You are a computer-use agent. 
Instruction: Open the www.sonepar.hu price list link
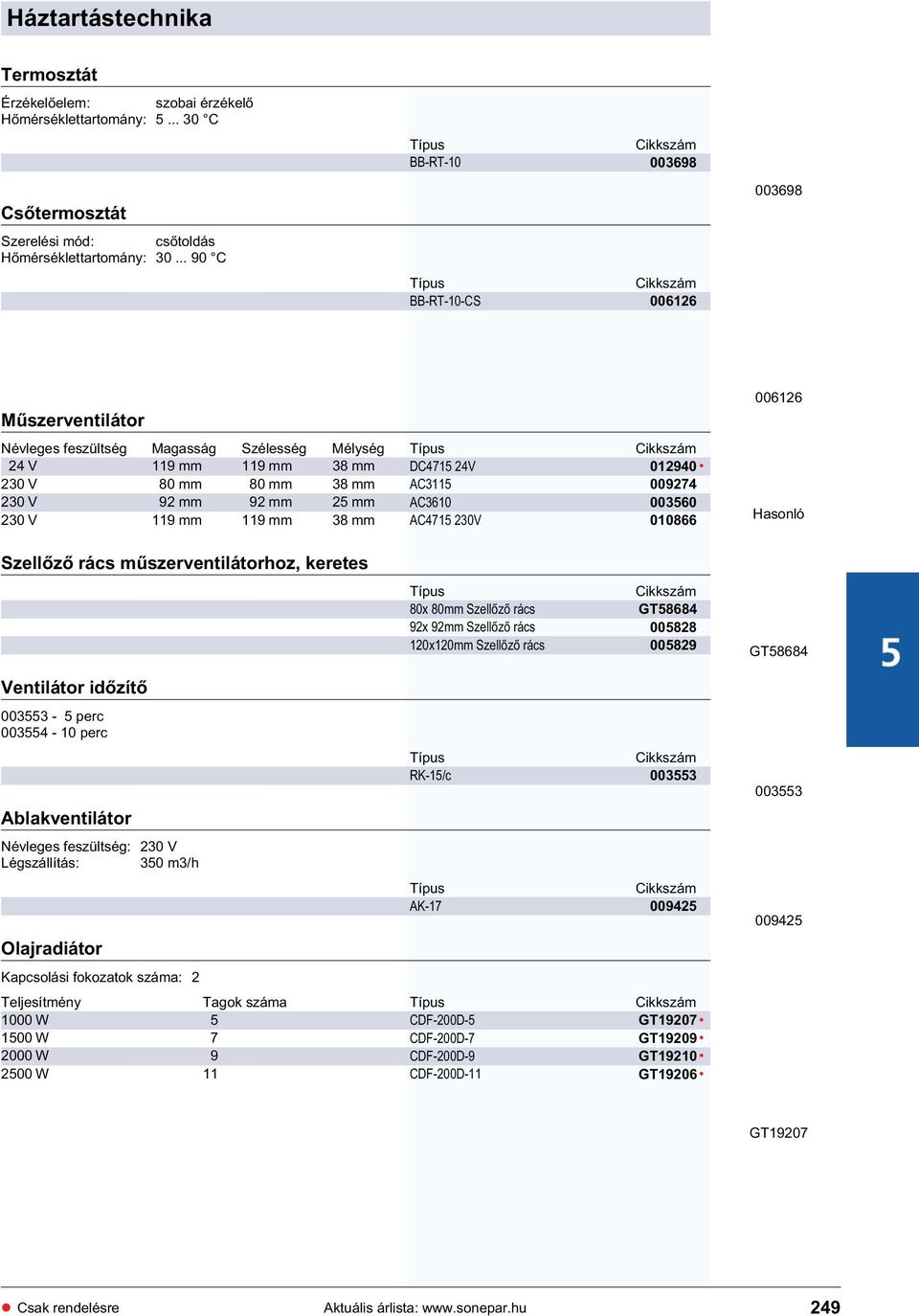pyautogui.click(x=474, y=1307)
